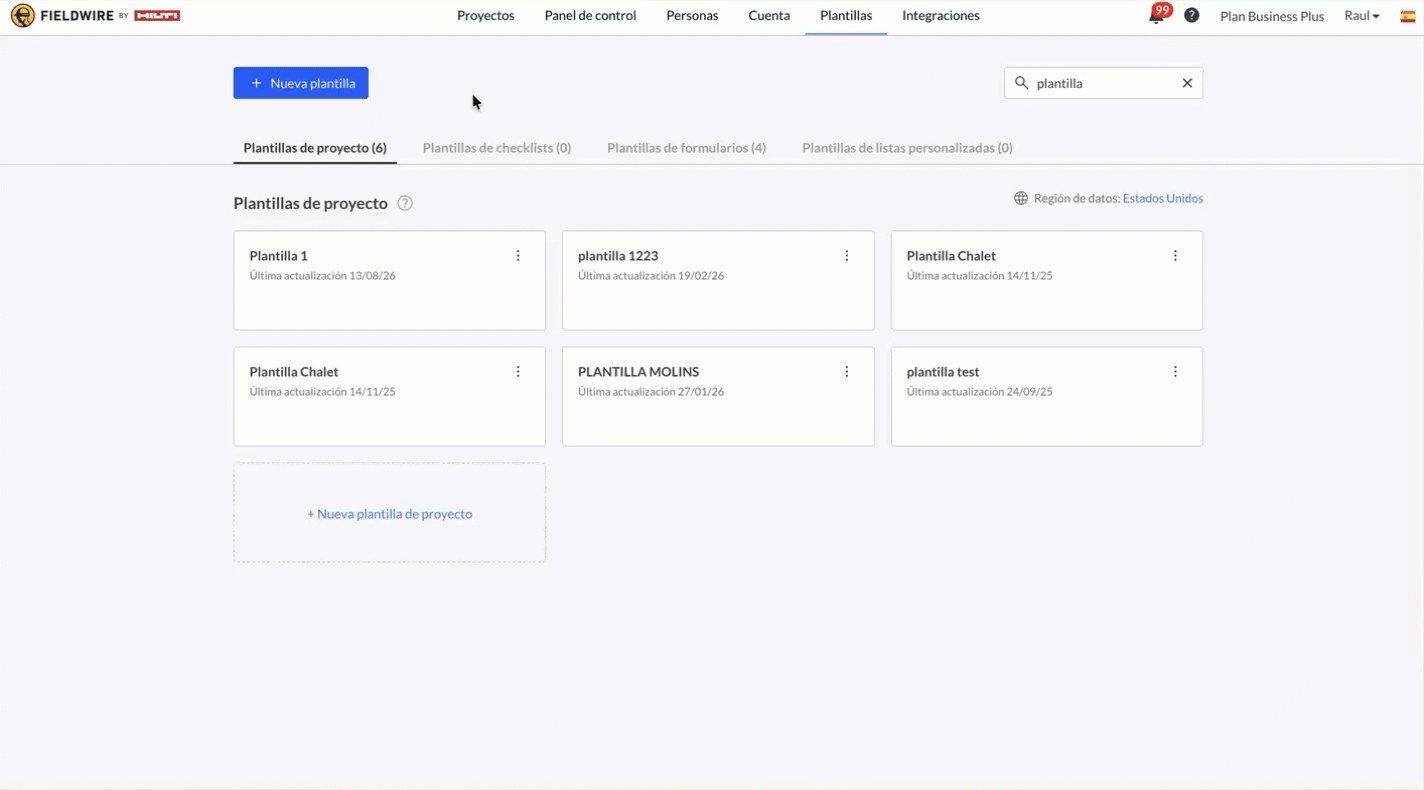The height and width of the screenshot is (790, 1424).
Task: Follow the Estados Unidos link
Action: click(1163, 198)
